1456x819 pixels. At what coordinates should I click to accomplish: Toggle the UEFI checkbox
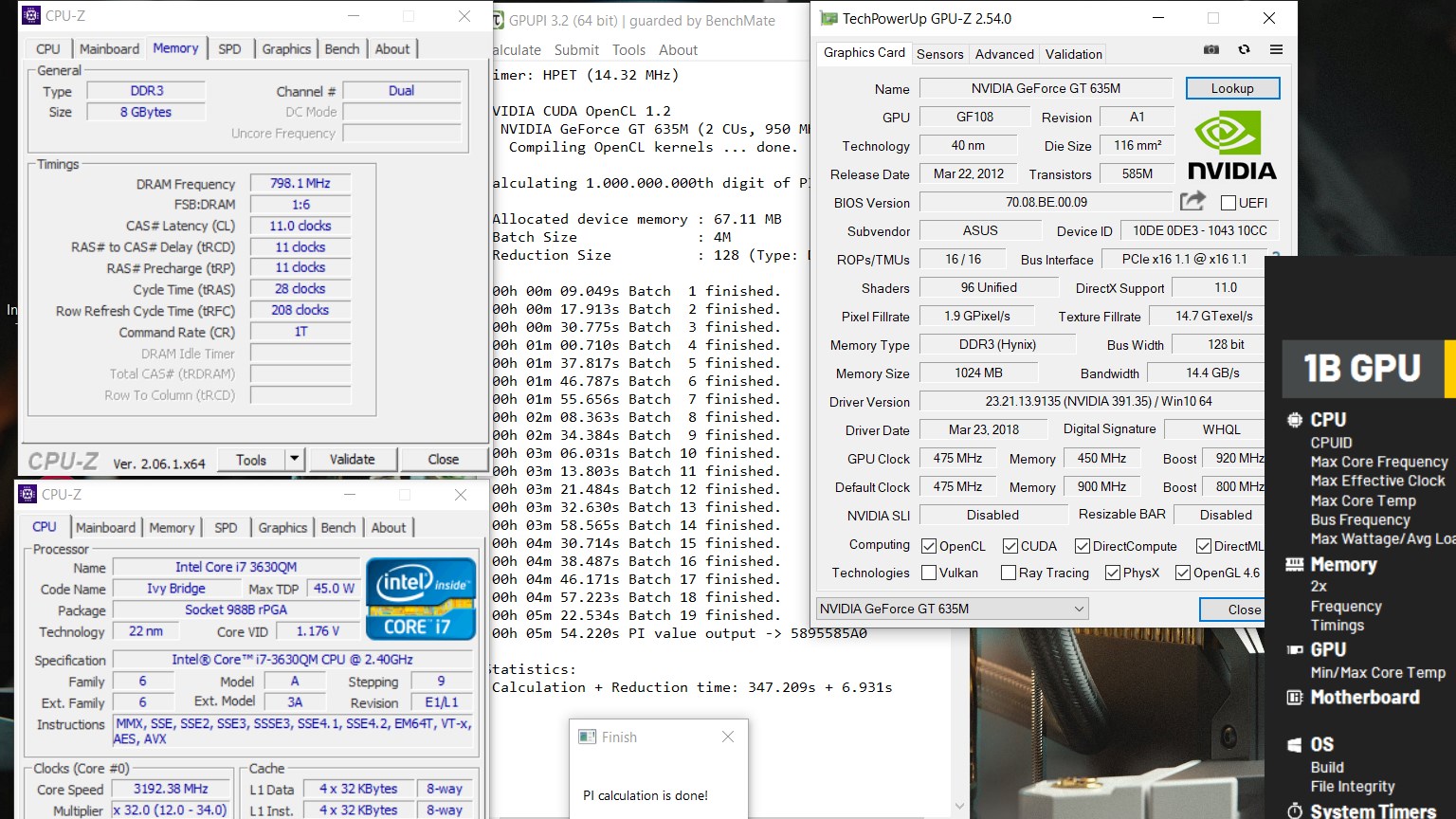pos(1228,203)
